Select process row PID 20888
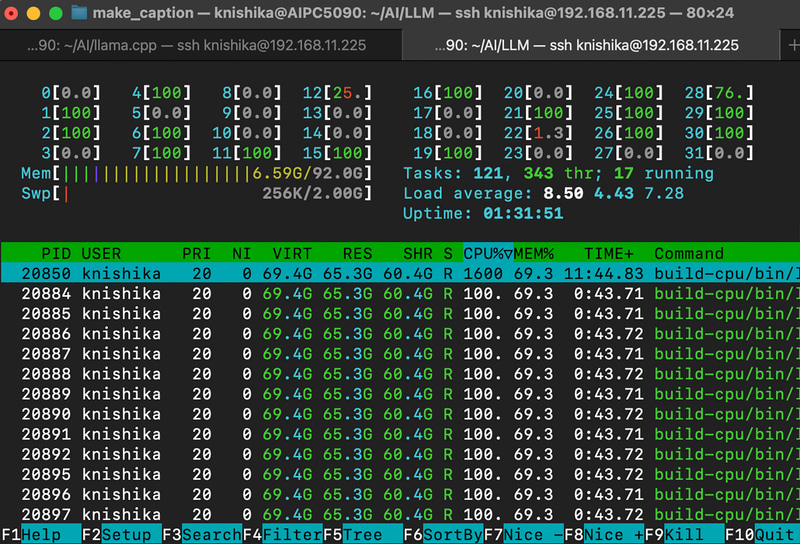This screenshot has width=800, height=544. point(400,374)
